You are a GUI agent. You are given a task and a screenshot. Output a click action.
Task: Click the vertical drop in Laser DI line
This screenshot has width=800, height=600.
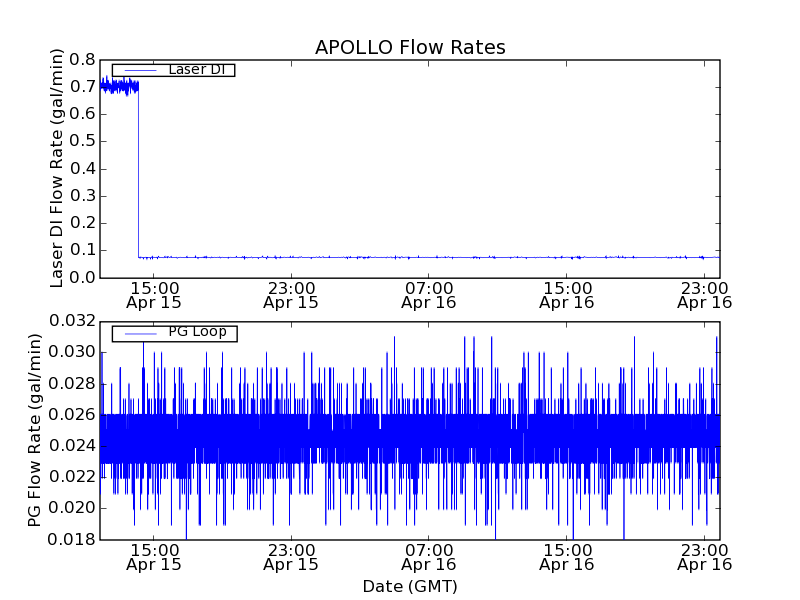tap(138, 170)
